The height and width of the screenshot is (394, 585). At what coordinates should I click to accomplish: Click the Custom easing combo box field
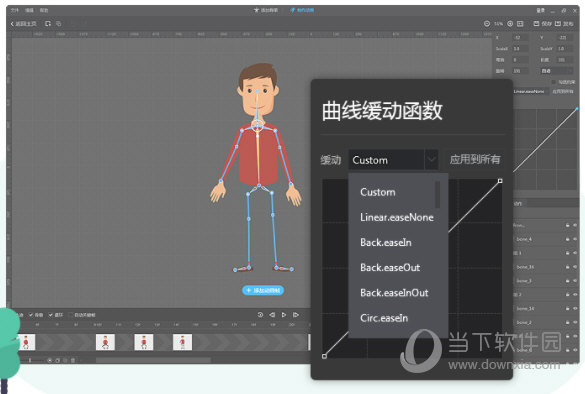click(x=393, y=160)
